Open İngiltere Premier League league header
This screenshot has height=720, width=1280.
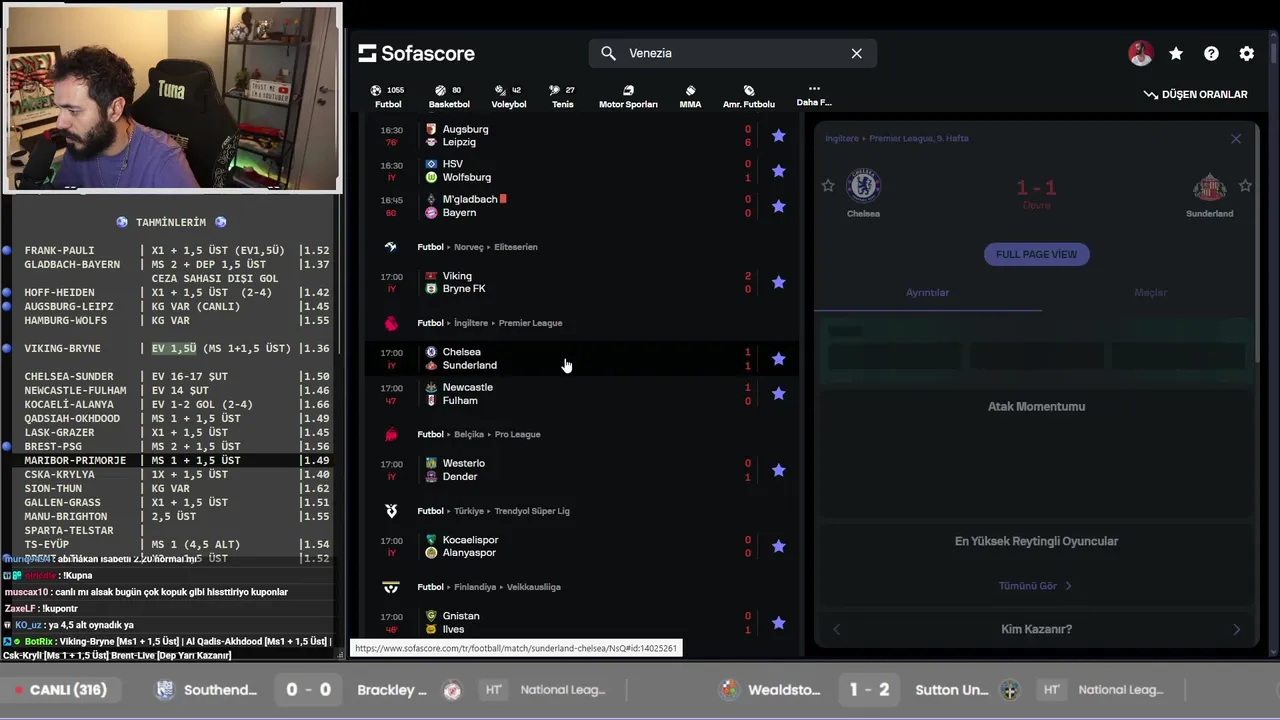[x=490, y=323]
